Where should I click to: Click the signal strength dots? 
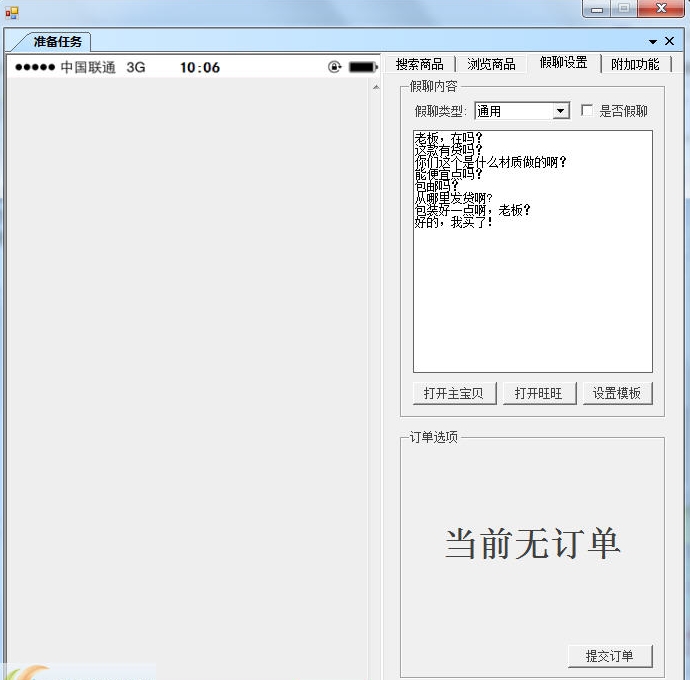(x=35, y=67)
